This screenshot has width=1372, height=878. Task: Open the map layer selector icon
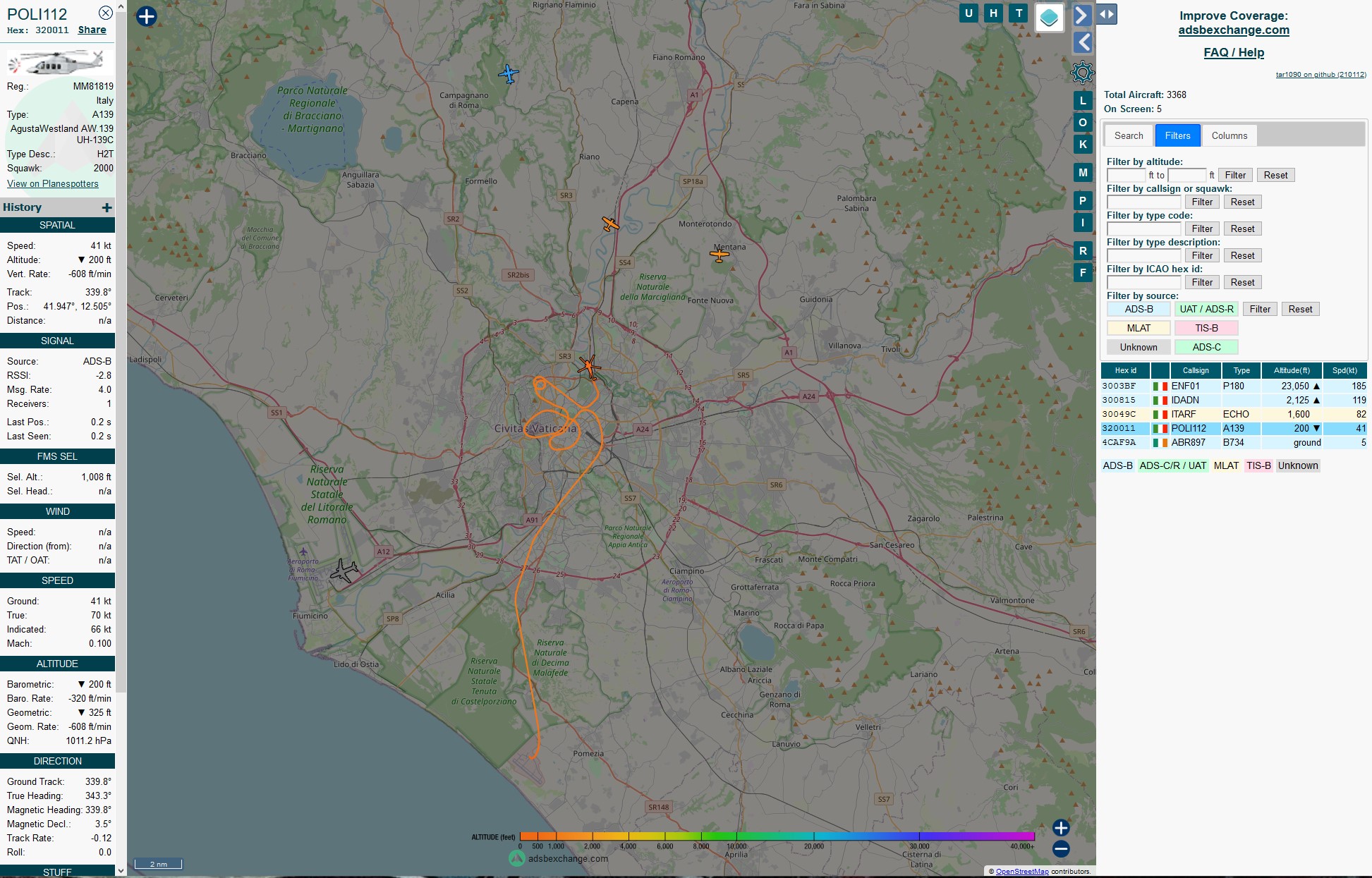(x=1049, y=17)
